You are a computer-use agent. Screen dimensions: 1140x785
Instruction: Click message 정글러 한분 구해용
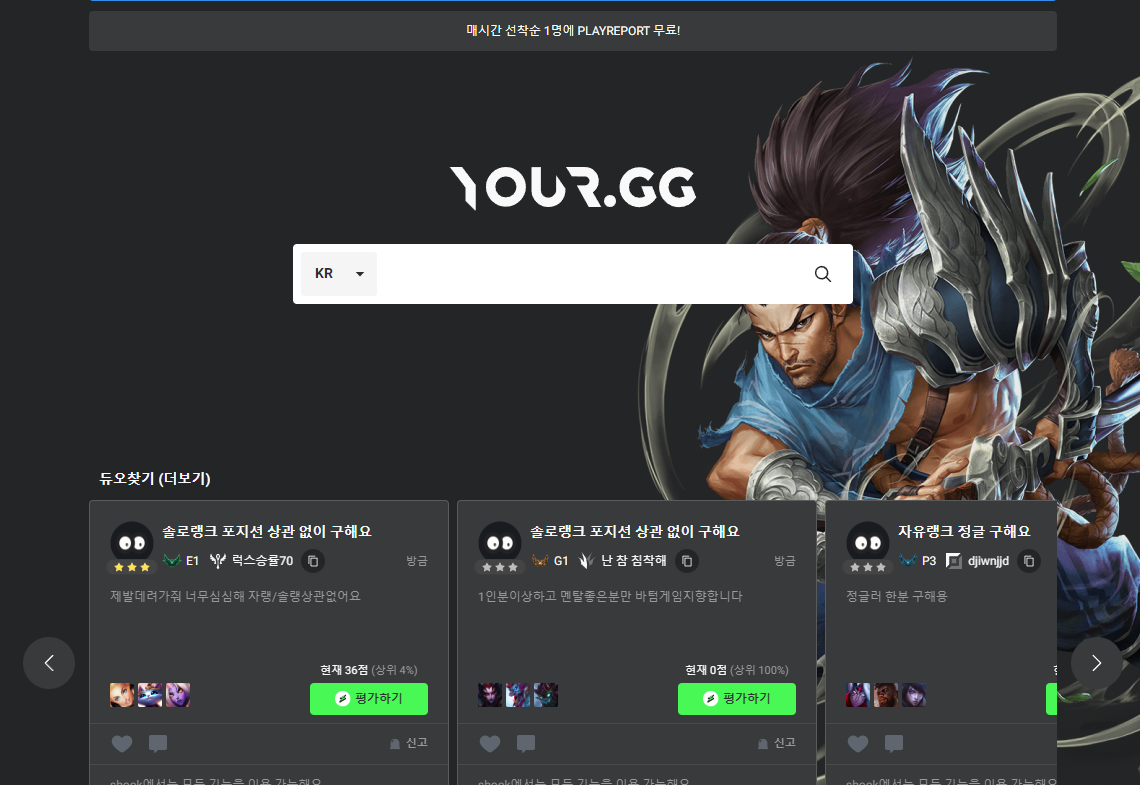click(x=896, y=596)
